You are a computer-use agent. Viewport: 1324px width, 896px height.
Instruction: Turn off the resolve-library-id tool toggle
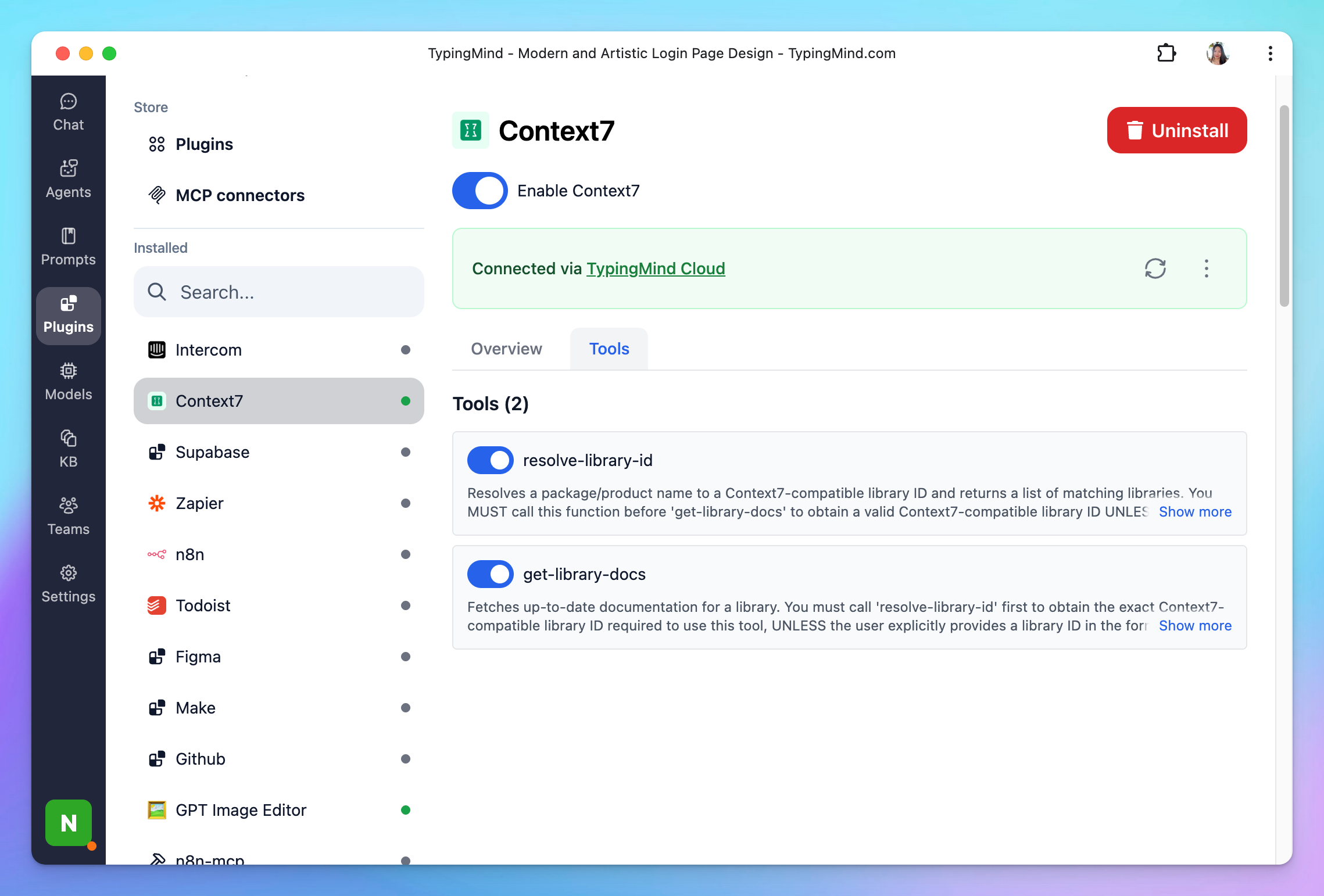pos(490,460)
